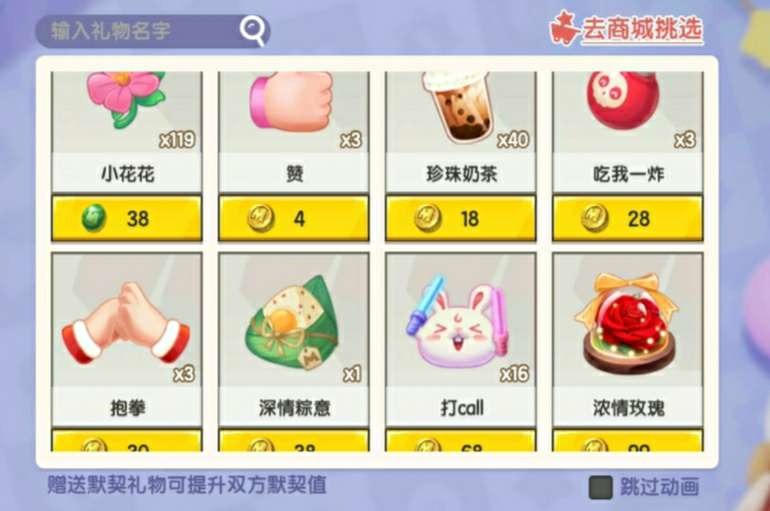770x511 pixels.
Task: Open the shop cart icon at top right
Action: 564,29
